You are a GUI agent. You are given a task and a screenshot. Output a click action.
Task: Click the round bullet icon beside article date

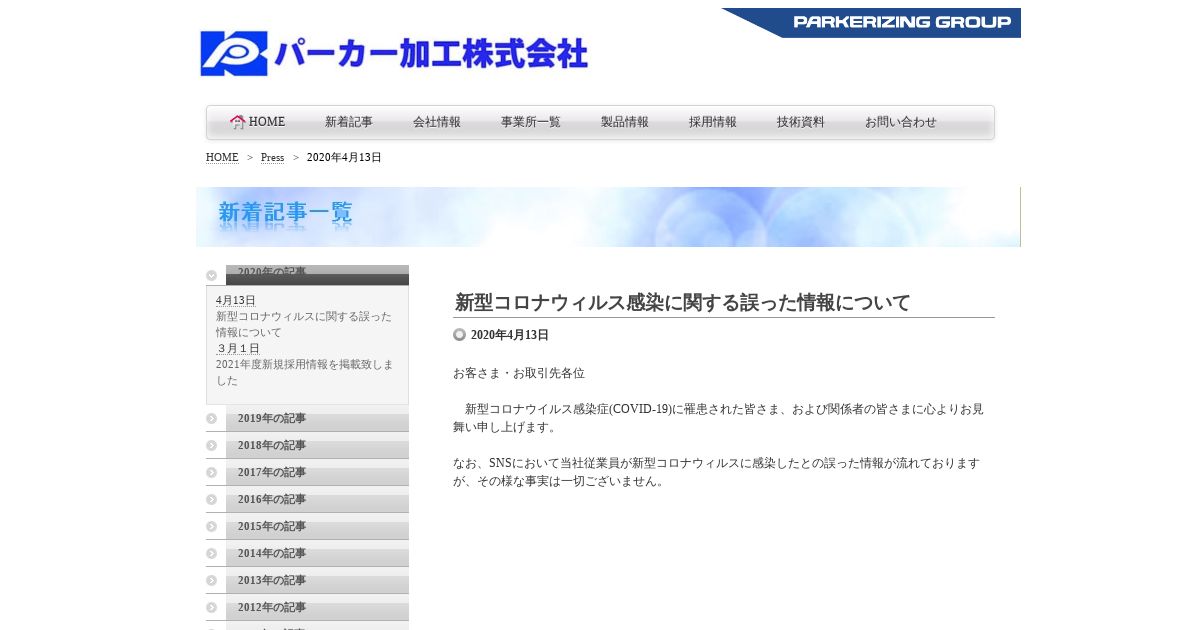click(x=459, y=335)
